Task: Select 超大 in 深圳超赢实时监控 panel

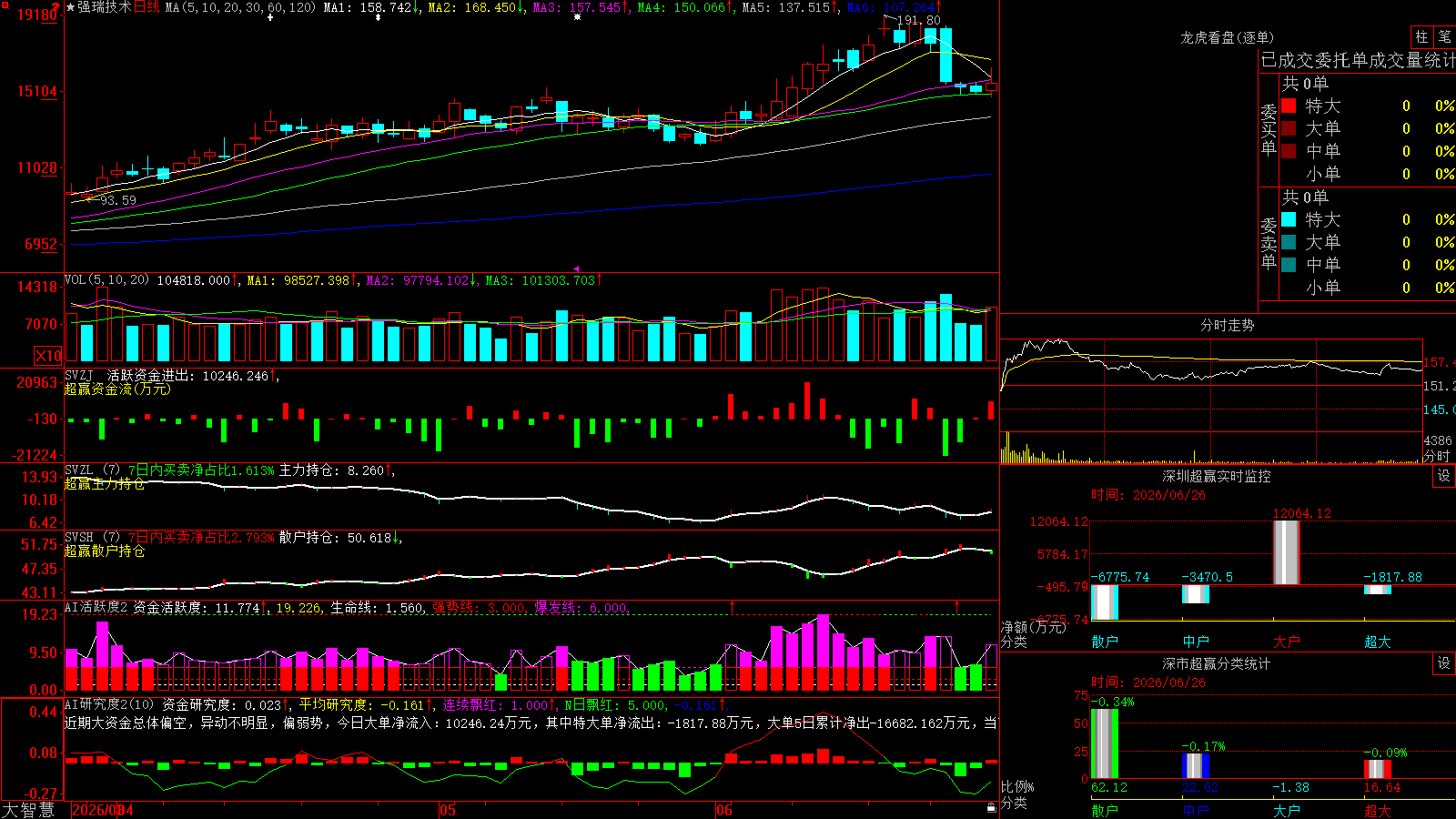Action: coord(1378,642)
